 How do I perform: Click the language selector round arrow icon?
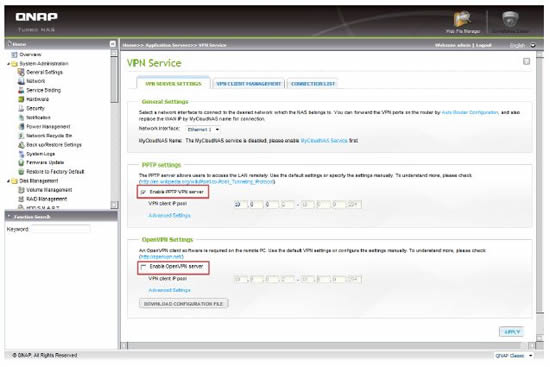pyautogui.click(x=532, y=45)
